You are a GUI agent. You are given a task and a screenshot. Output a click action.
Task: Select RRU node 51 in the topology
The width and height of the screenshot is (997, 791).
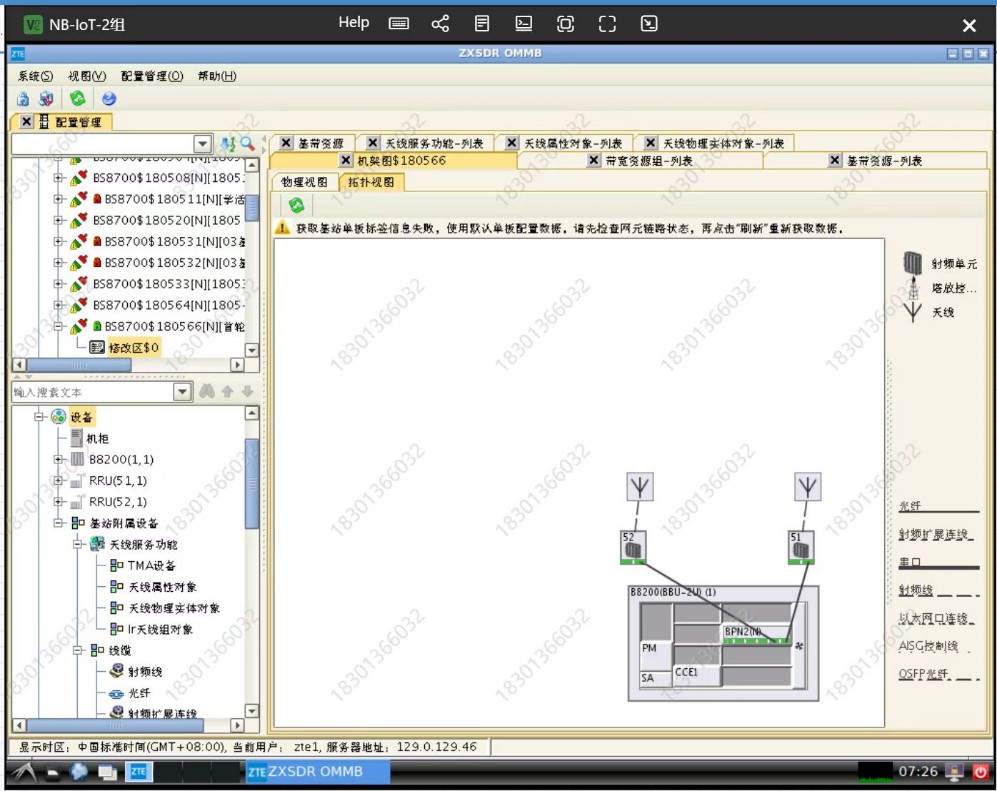(x=801, y=547)
